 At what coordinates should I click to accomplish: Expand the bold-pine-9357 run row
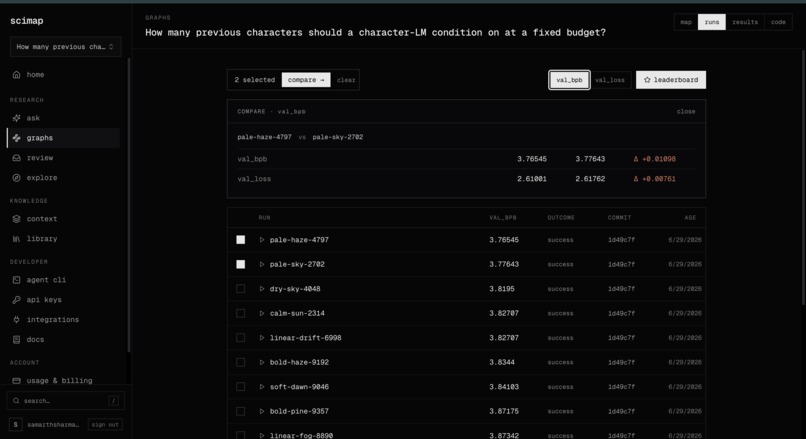[x=262, y=411]
